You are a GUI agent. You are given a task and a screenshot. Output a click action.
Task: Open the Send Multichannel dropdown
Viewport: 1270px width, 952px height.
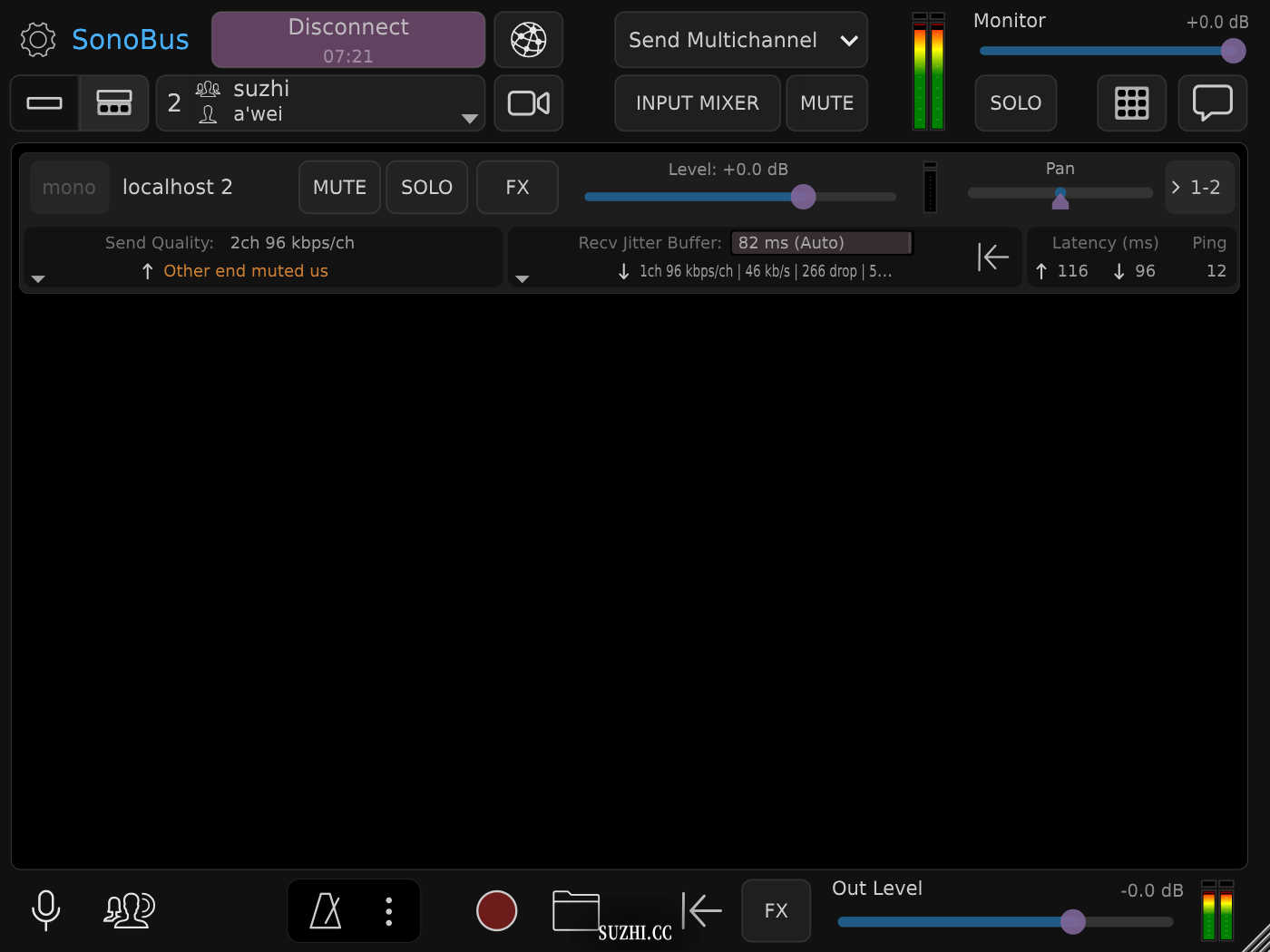(x=740, y=40)
